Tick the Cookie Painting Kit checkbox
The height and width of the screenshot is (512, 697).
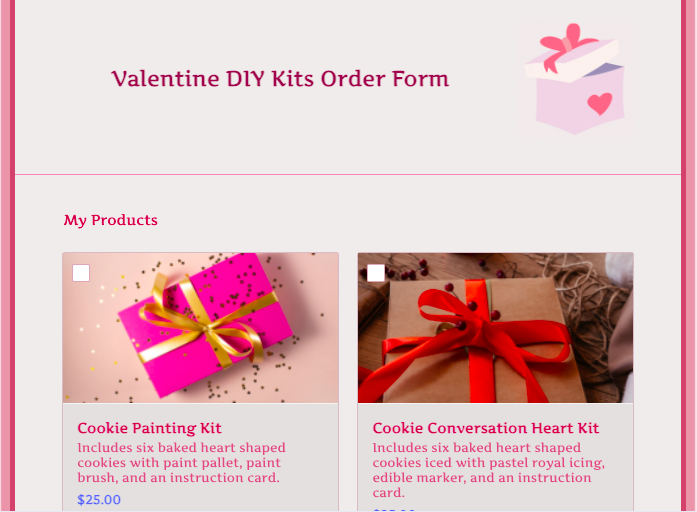pyautogui.click(x=81, y=273)
